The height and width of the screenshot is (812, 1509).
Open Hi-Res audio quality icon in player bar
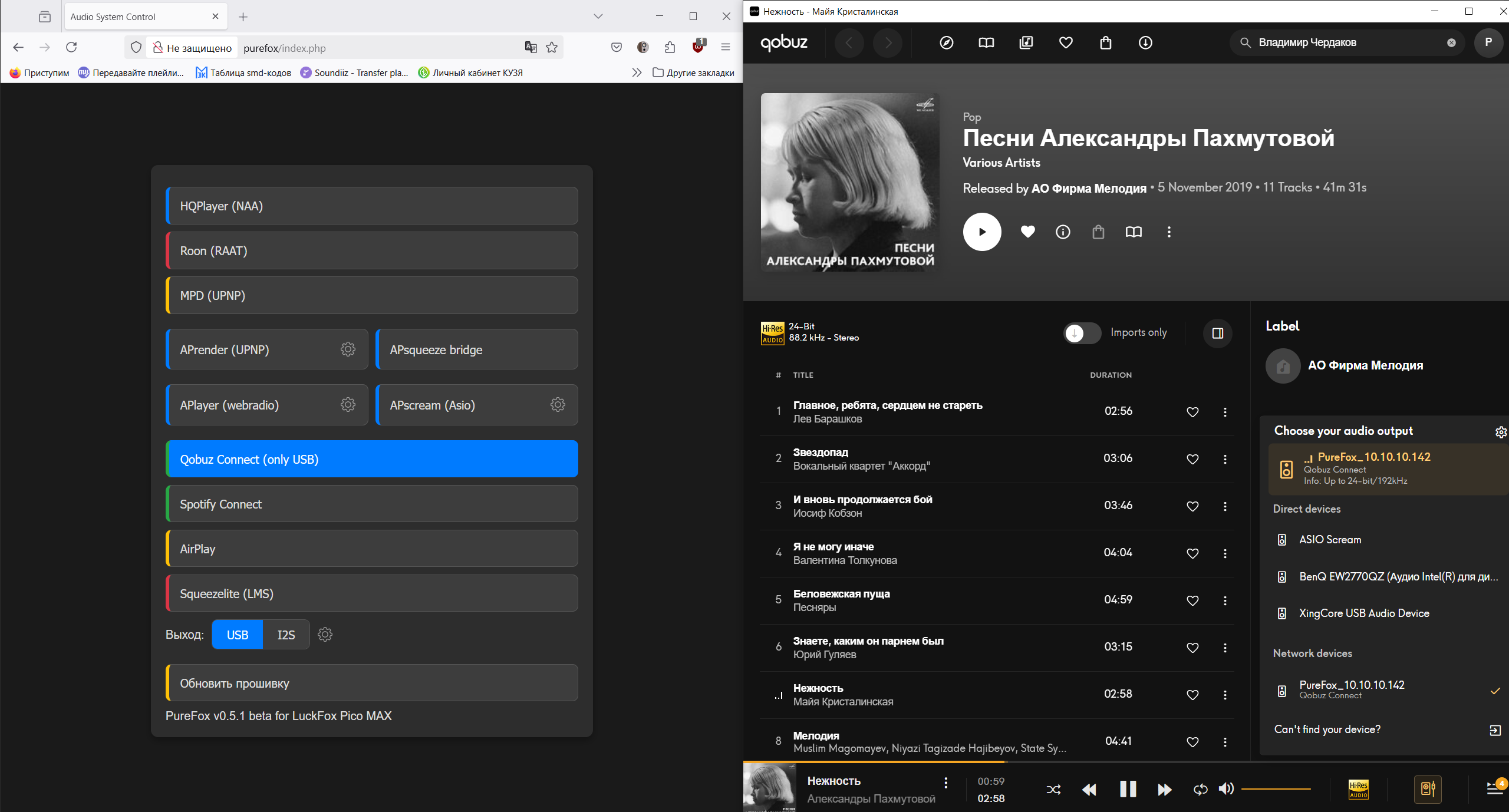point(1358,790)
